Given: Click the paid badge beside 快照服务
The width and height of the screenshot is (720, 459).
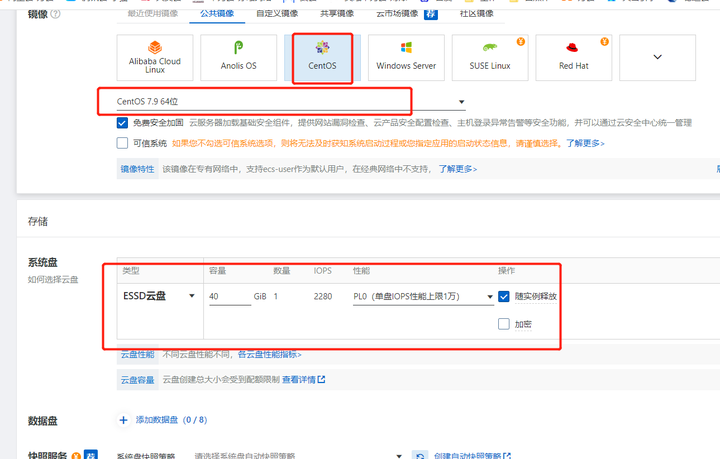Looking at the screenshot, I should [x=76, y=456].
